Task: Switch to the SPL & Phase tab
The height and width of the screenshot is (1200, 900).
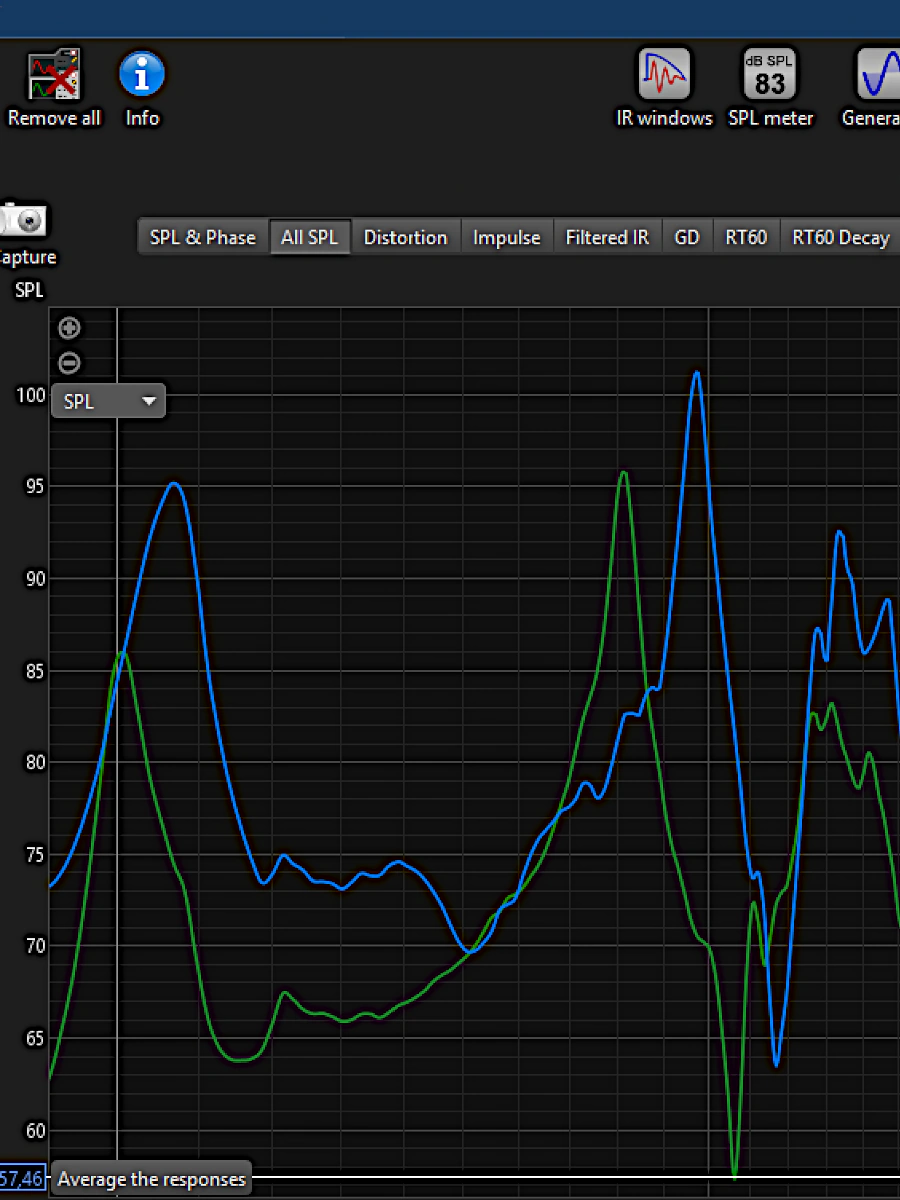Action: tap(203, 237)
